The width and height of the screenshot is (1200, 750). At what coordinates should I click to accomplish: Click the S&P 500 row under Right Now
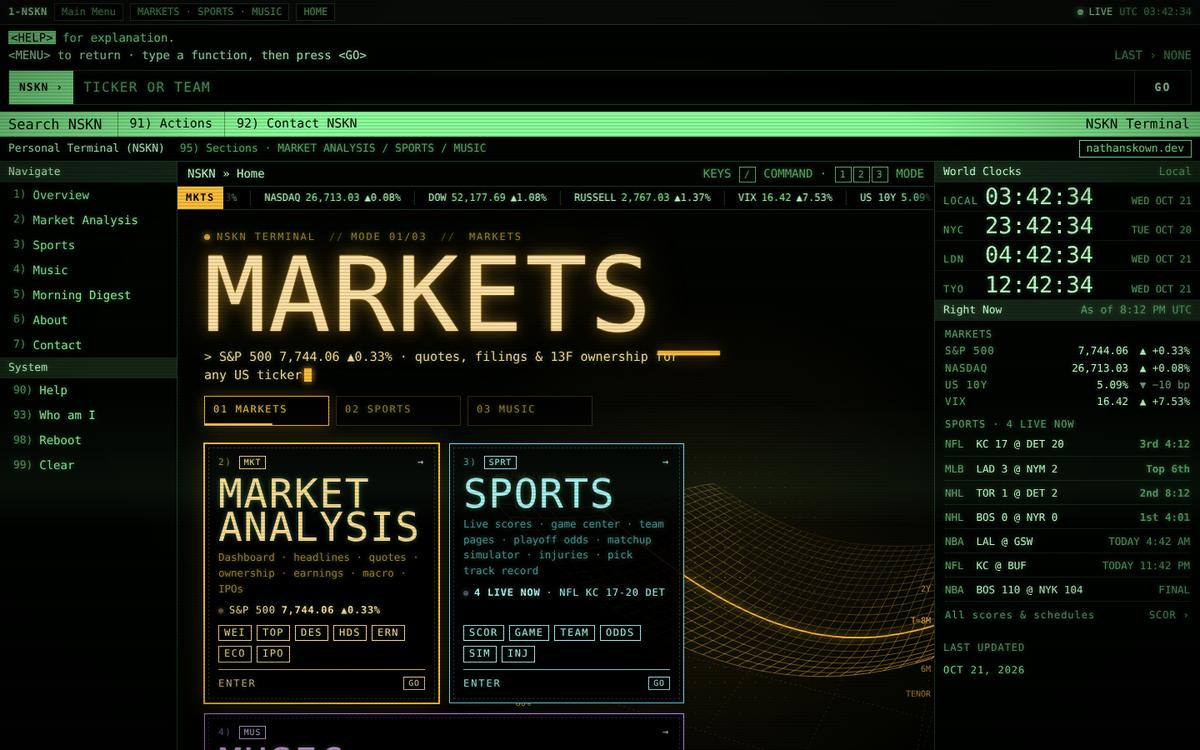click(1067, 351)
